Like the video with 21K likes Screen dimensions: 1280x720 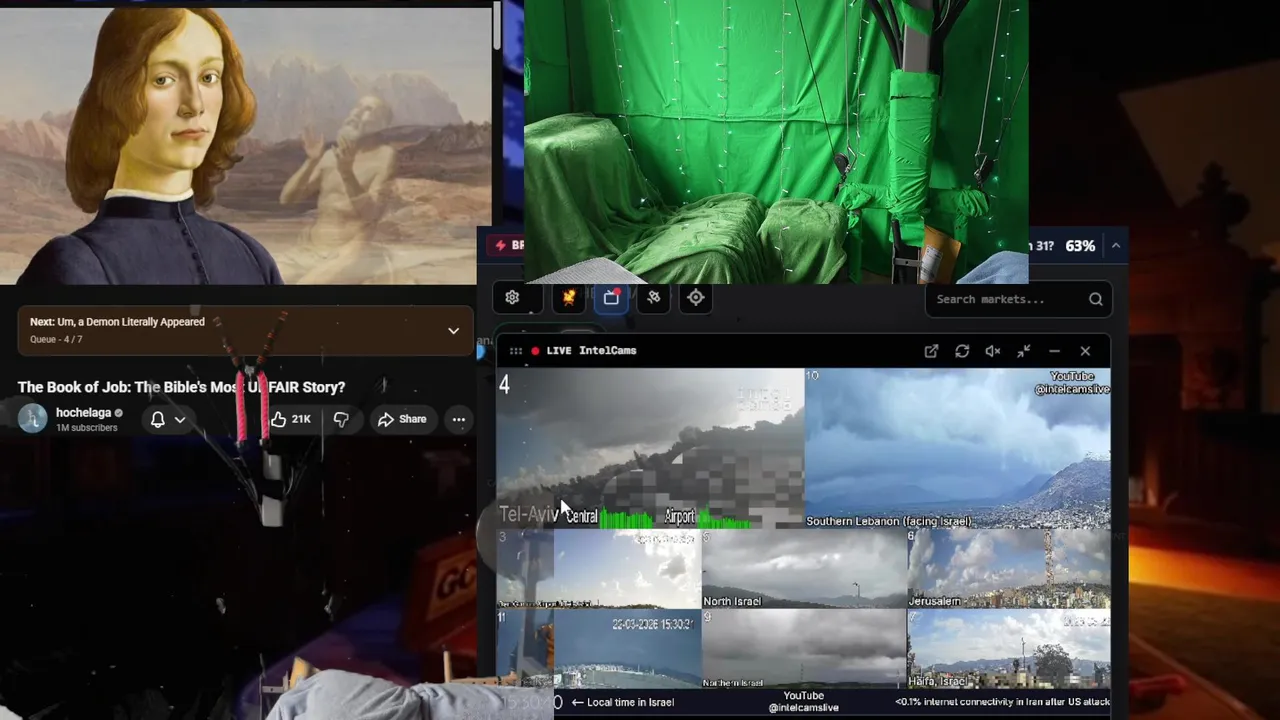[291, 420]
